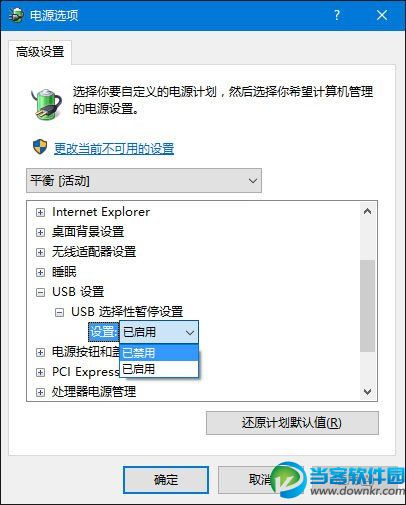
Task: Choose 已禁用 from the dropdown list
Action: pos(159,353)
